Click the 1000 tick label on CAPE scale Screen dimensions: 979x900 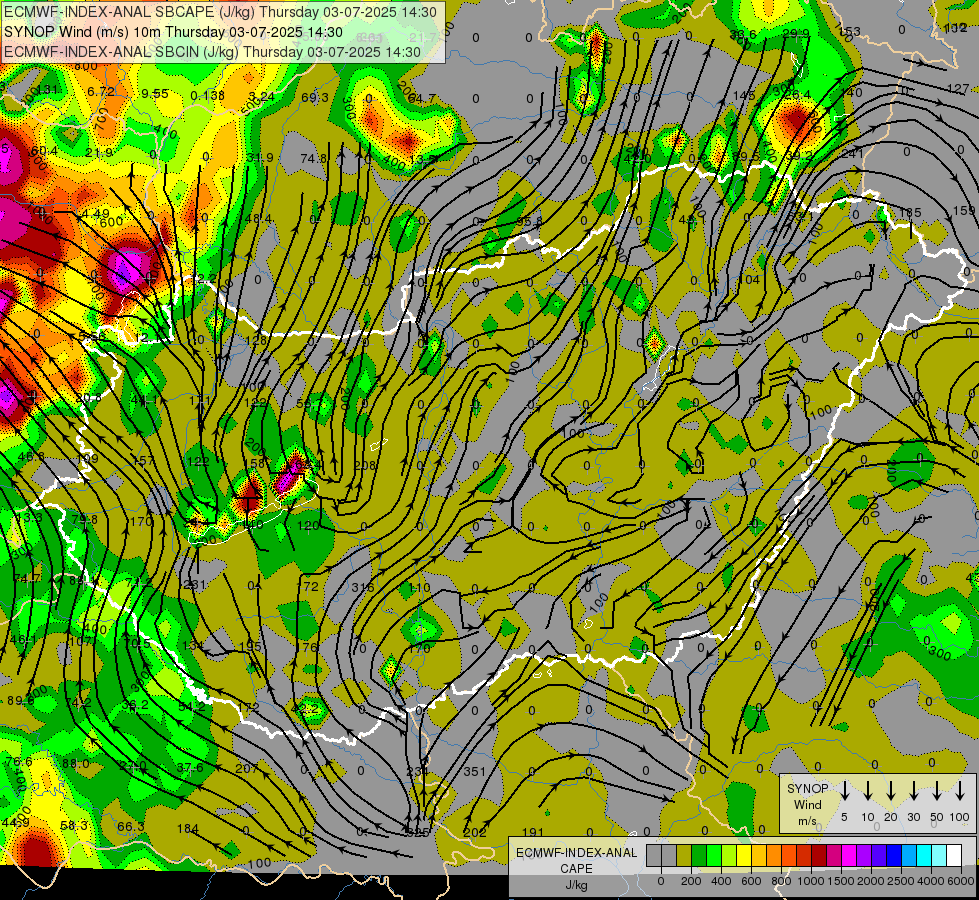pos(811,881)
